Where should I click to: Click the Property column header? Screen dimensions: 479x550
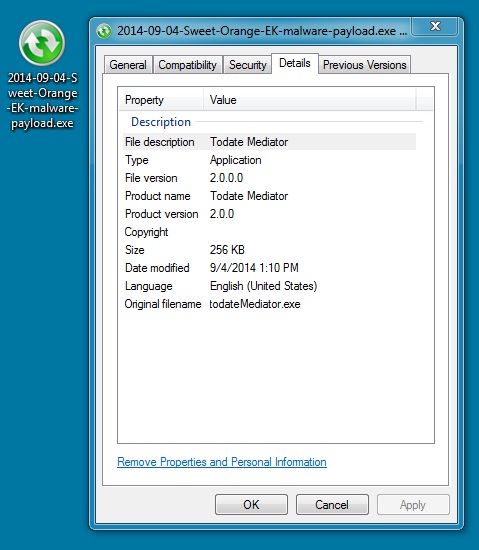click(161, 100)
